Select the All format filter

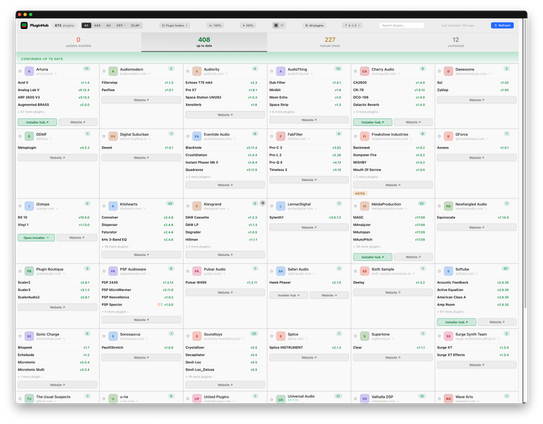pos(86,25)
